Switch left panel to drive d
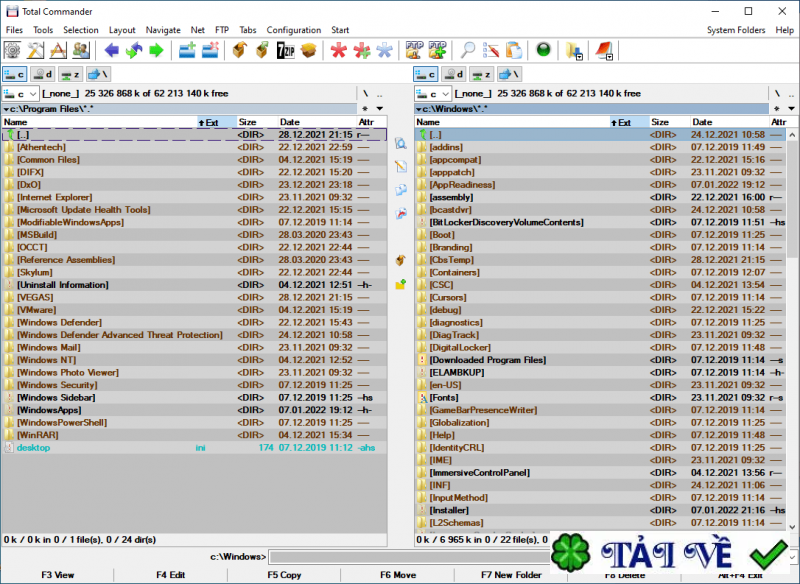 coord(43,74)
